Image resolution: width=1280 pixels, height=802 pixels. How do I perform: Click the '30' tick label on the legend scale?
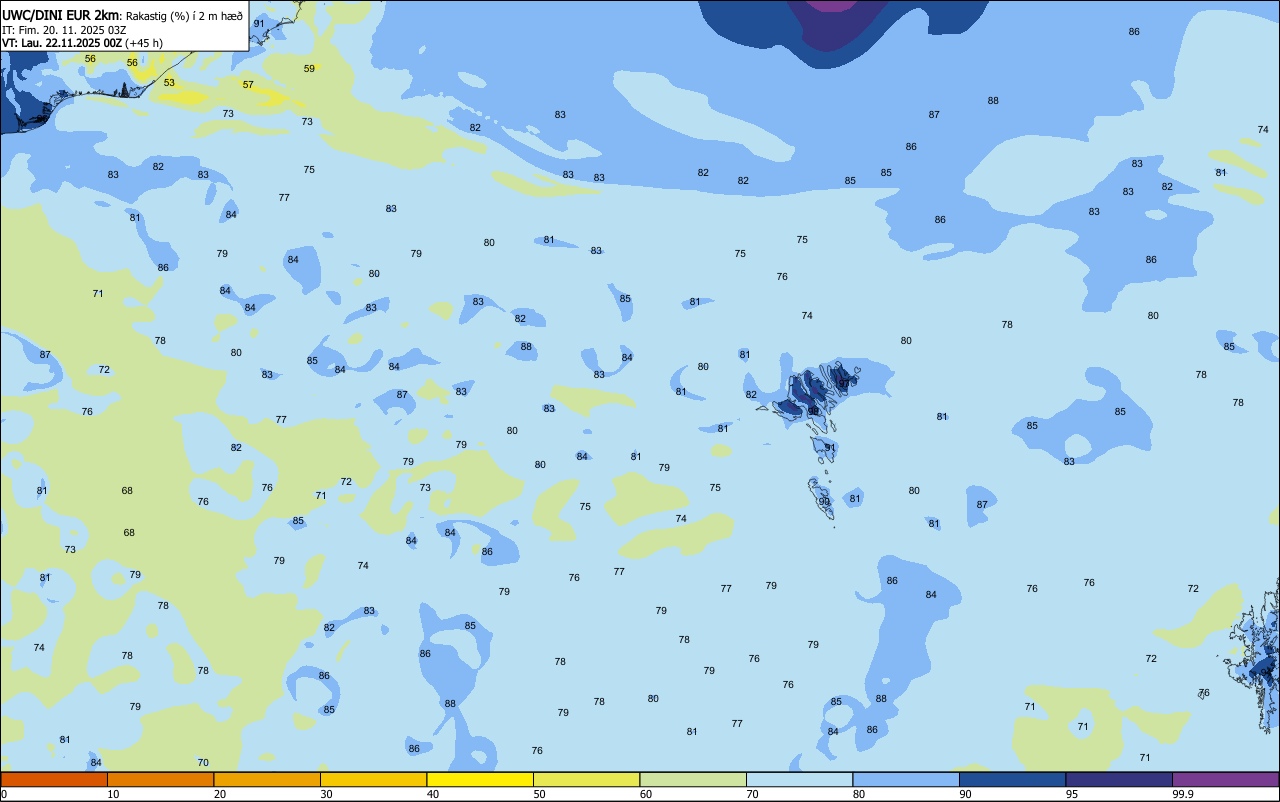pos(327,794)
